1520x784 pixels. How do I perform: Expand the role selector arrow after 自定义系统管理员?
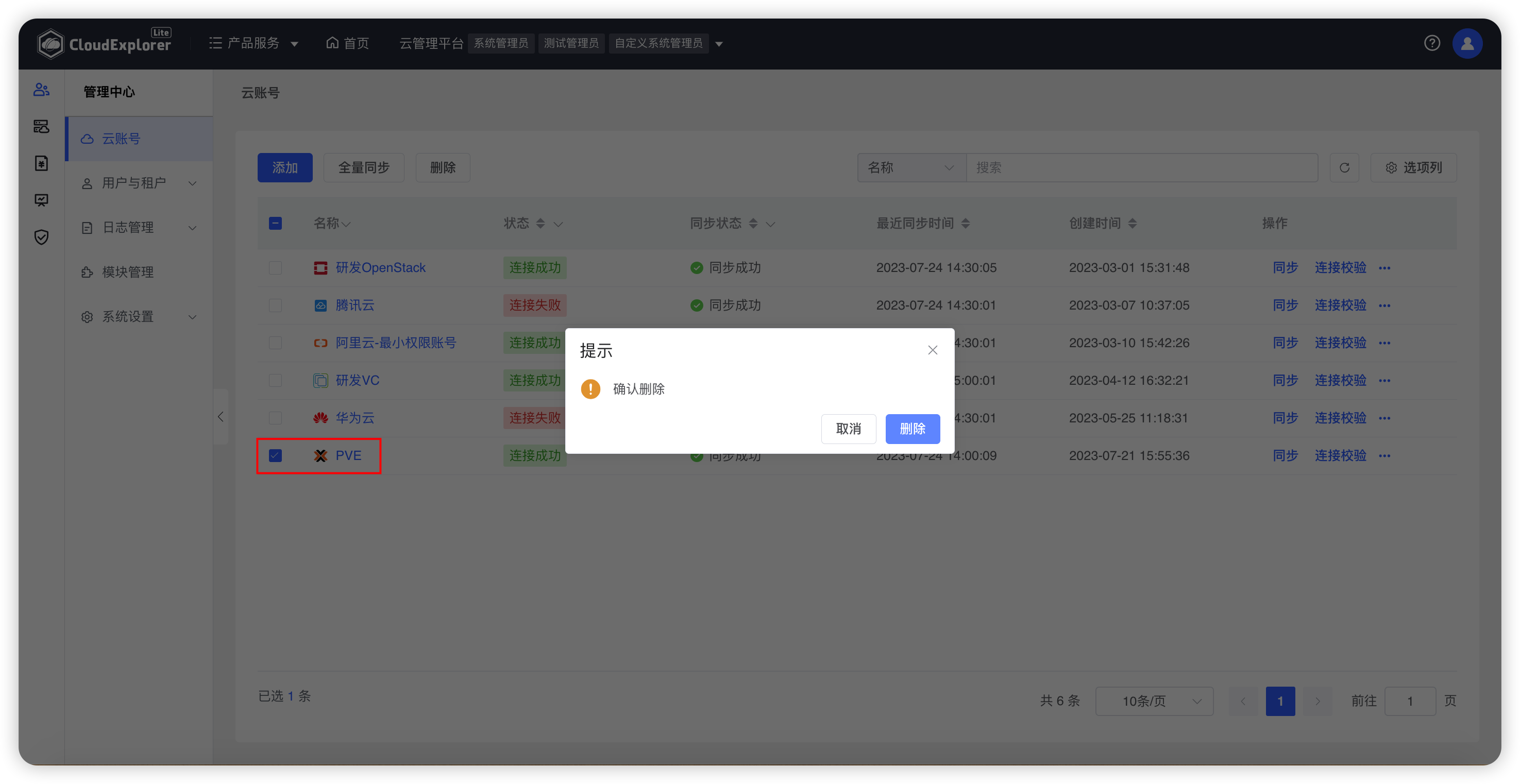click(719, 44)
